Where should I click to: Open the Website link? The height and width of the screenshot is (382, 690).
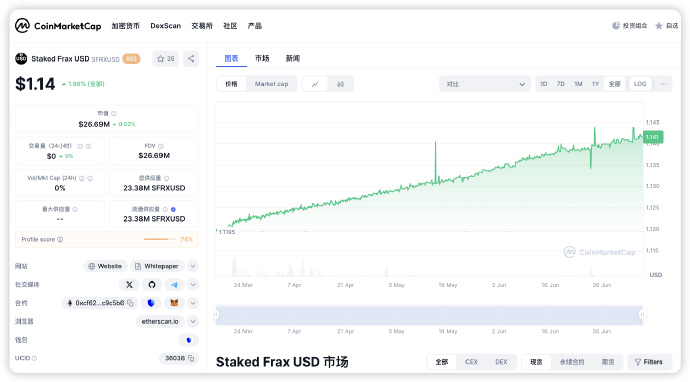106,266
